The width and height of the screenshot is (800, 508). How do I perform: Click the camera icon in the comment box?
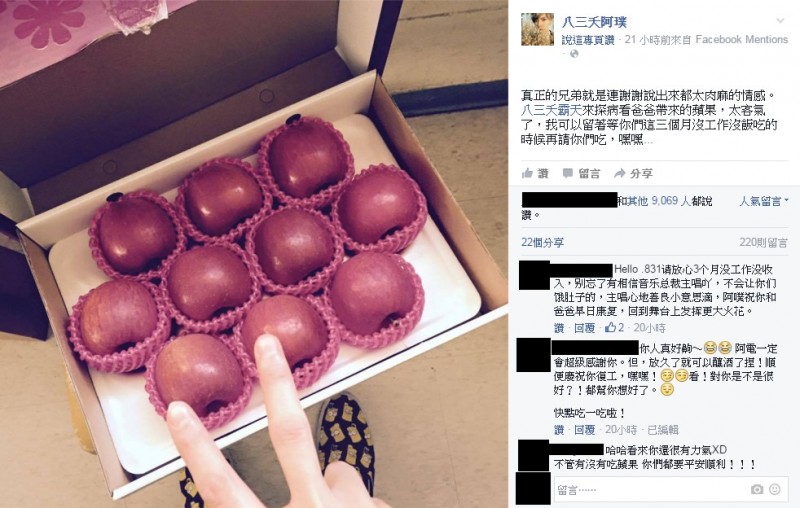coord(757,490)
